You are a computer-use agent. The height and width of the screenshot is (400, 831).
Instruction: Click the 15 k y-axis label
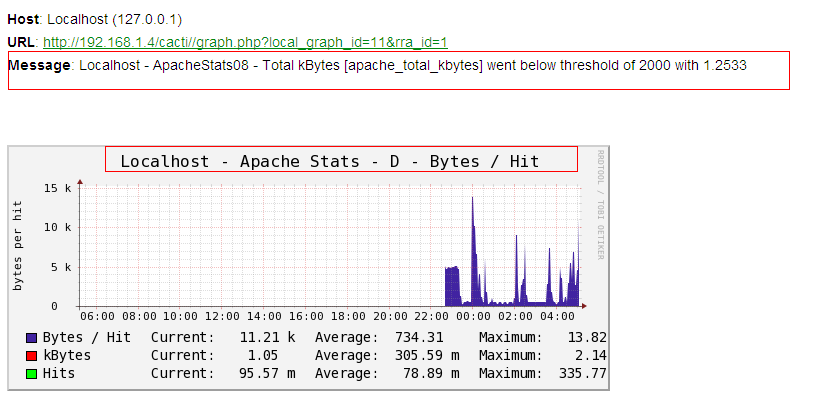[56, 188]
